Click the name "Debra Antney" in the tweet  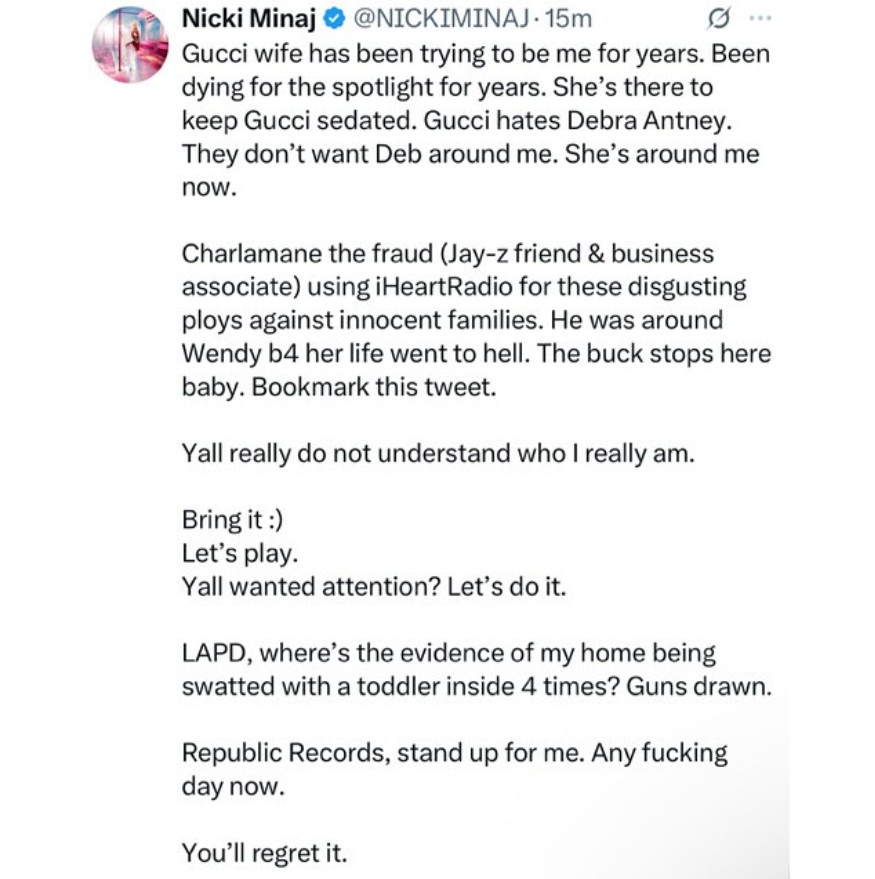click(x=641, y=120)
